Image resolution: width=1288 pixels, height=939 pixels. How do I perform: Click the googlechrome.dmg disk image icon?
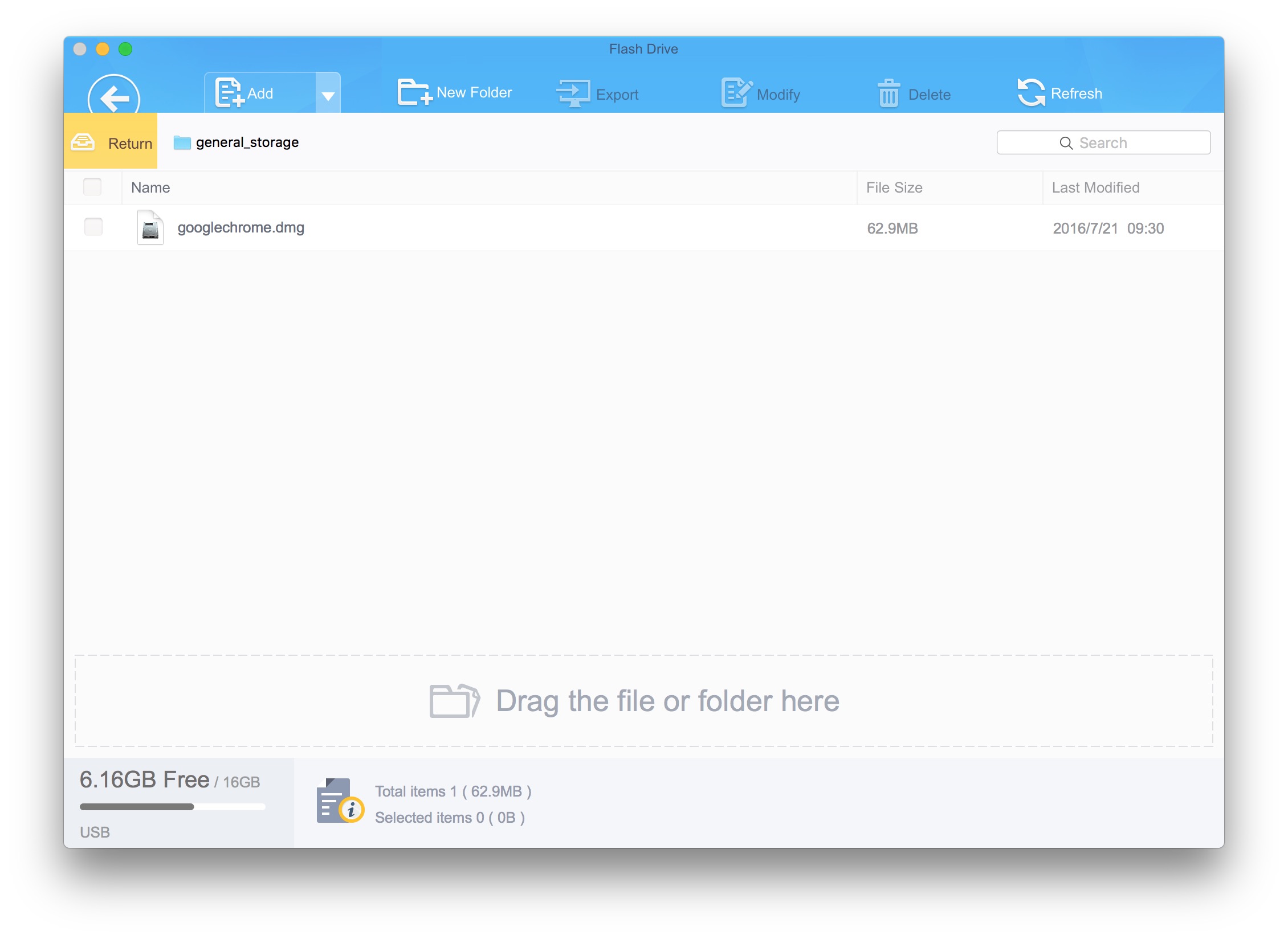(x=150, y=228)
